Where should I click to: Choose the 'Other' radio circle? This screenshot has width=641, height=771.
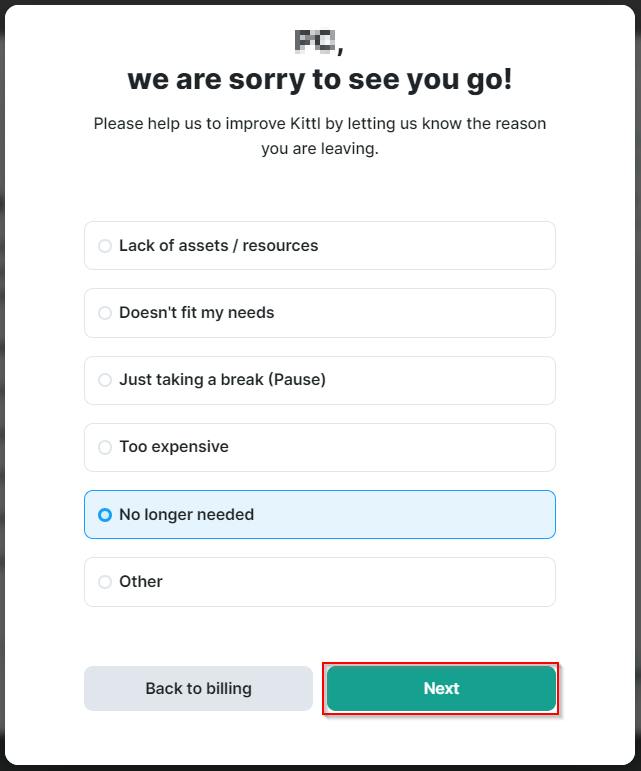[105, 582]
